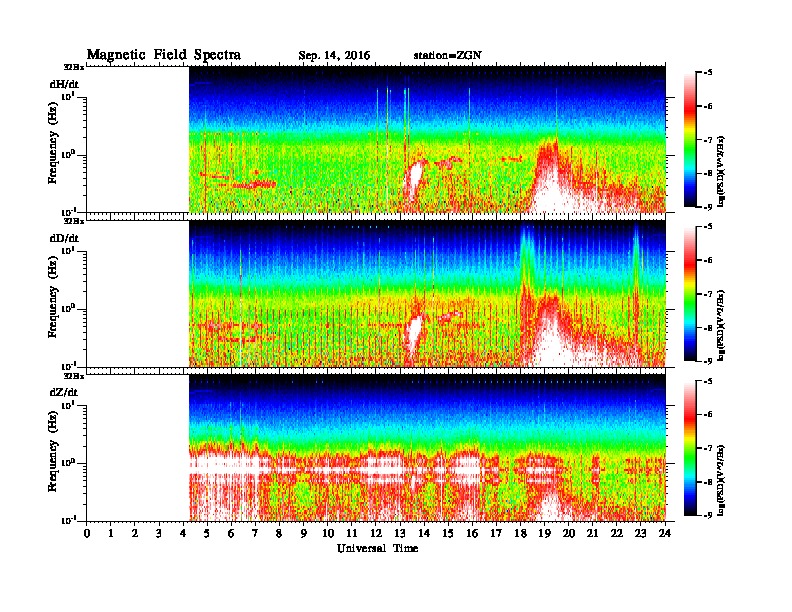Click hour "16" on the time axis
792x612 pixels.
click(x=472, y=534)
